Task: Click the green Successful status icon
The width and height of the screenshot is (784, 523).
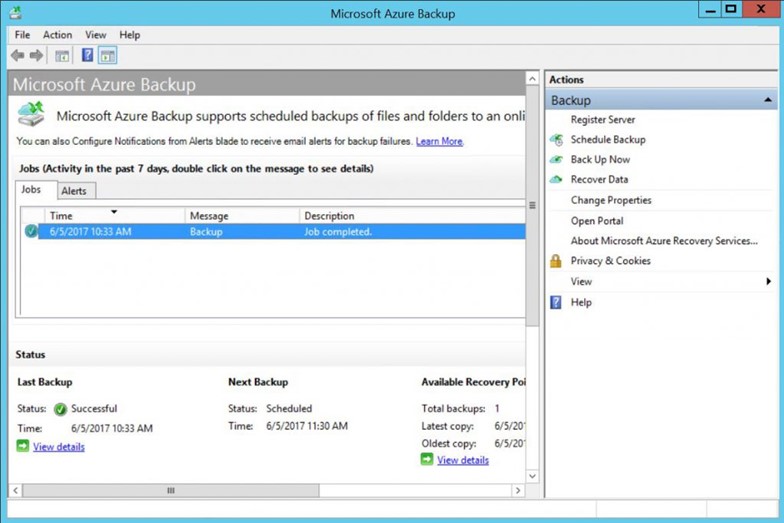Action: pyautogui.click(x=60, y=410)
